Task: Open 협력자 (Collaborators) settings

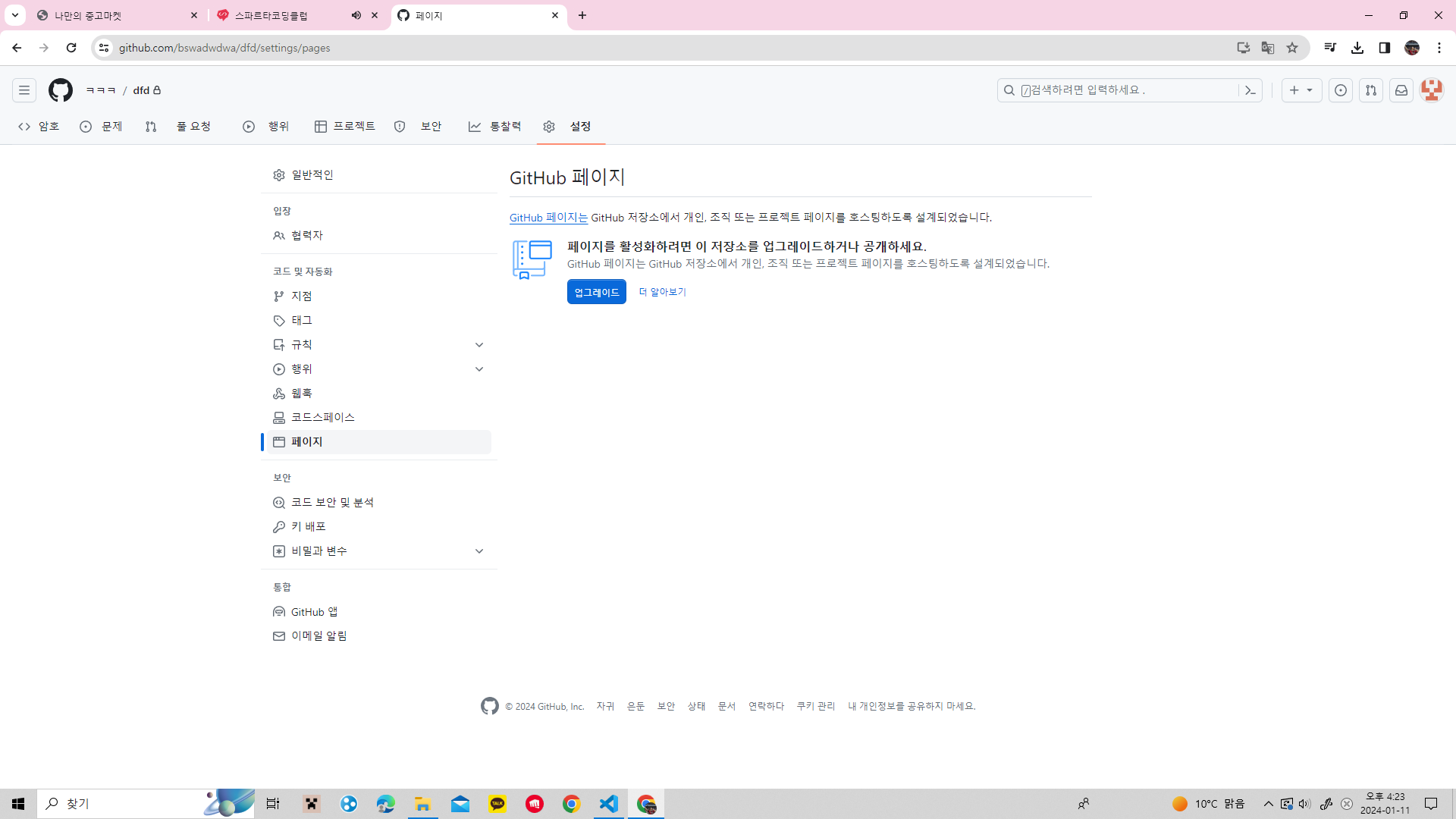Action: [x=379, y=236]
